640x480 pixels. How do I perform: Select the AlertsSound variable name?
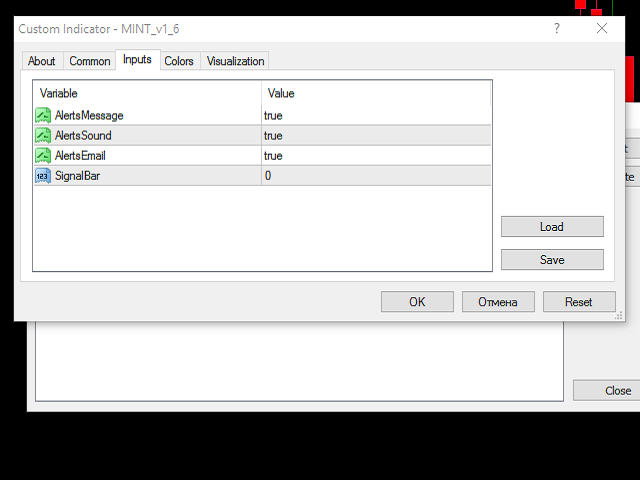83,136
